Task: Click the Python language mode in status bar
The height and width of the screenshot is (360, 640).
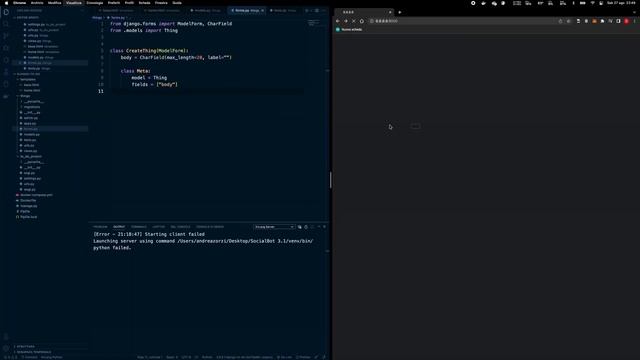Action: click(x=207, y=357)
